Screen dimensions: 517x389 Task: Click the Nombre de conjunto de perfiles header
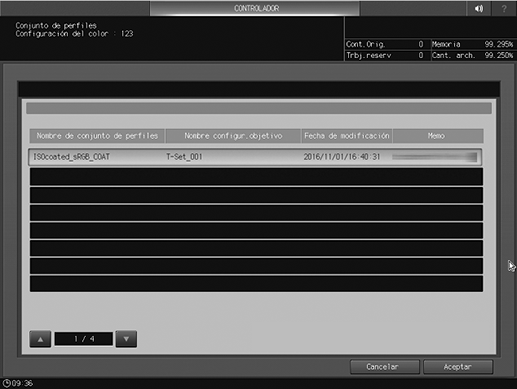tap(97, 136)
